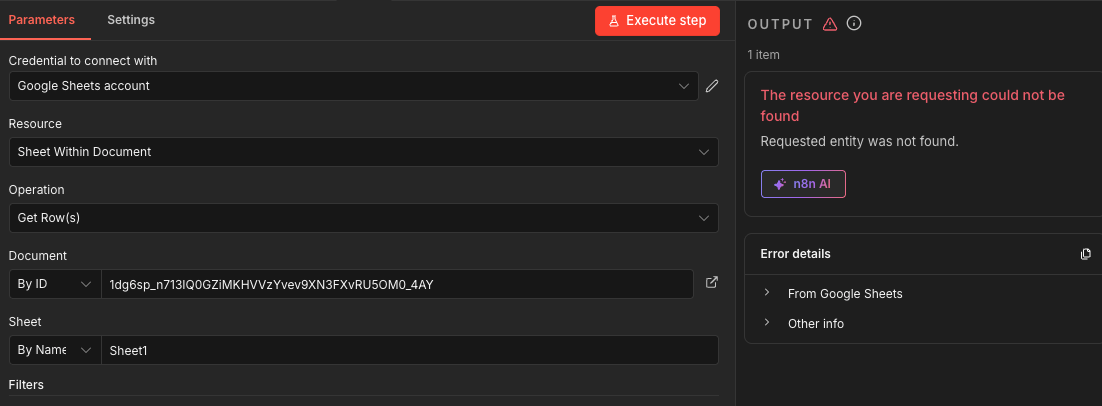Click the n8n AI button
1102x406 pixels.
[803, 184]
